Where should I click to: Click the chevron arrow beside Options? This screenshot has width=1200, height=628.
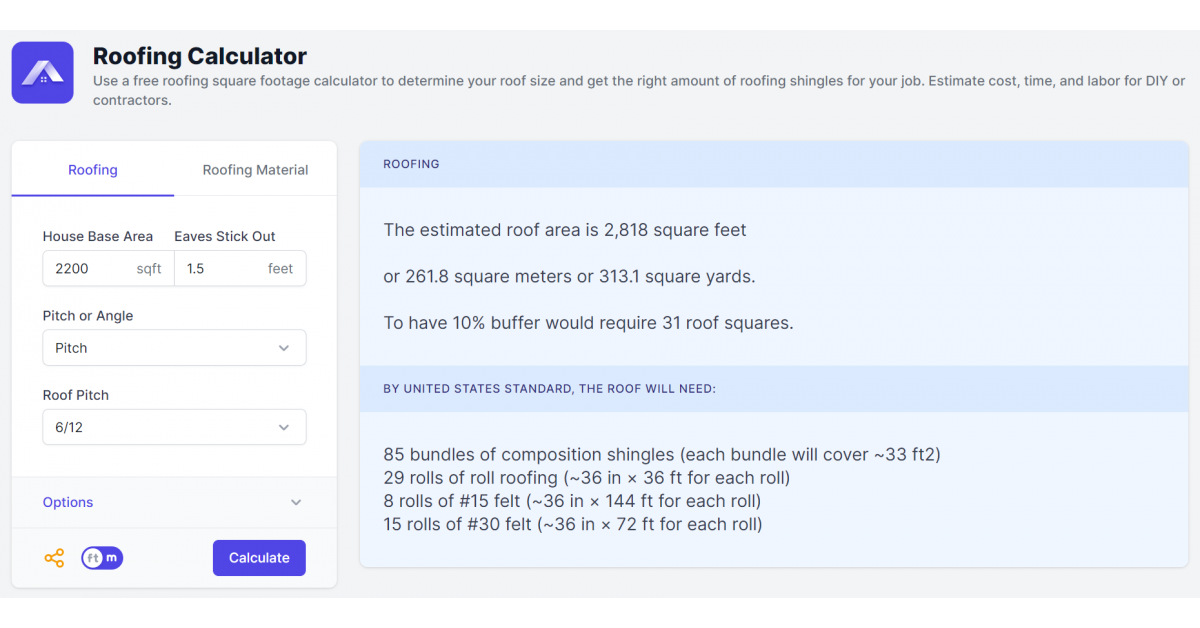point(296,503)
